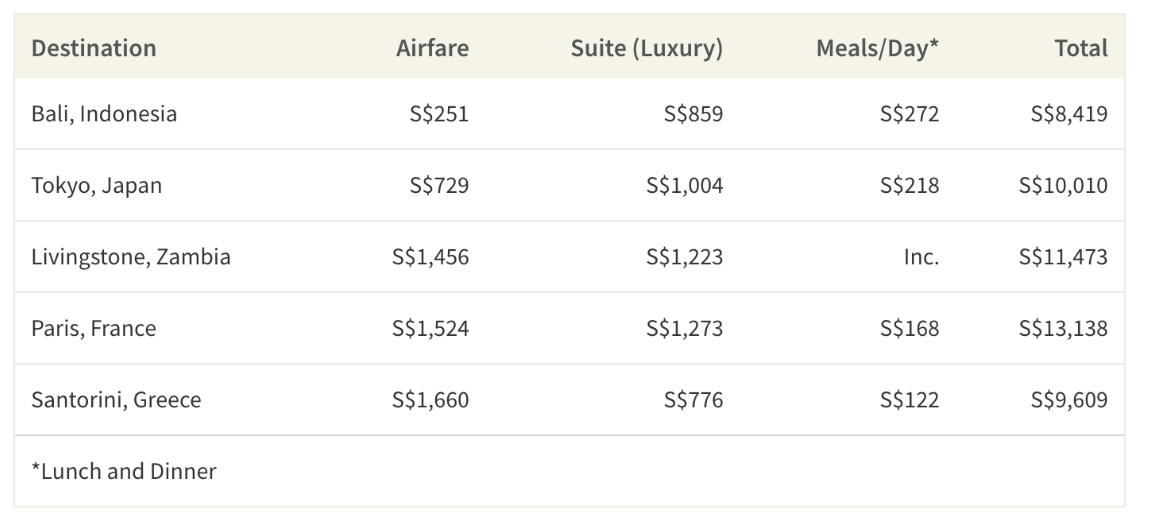Click the Livingstone, Zambia destination cell
Image resolution: width=1154 pixels, height=513 pixels.
pos(131,257)
